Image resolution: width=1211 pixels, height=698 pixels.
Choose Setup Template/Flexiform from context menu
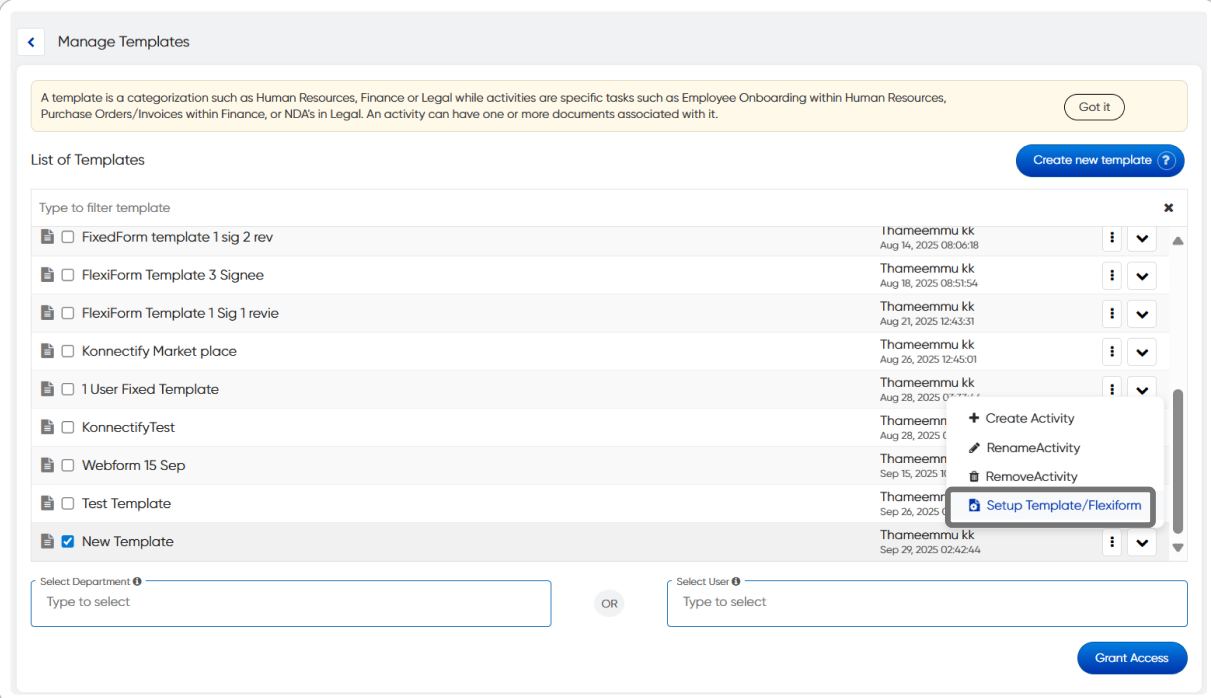coord(1062,506)
